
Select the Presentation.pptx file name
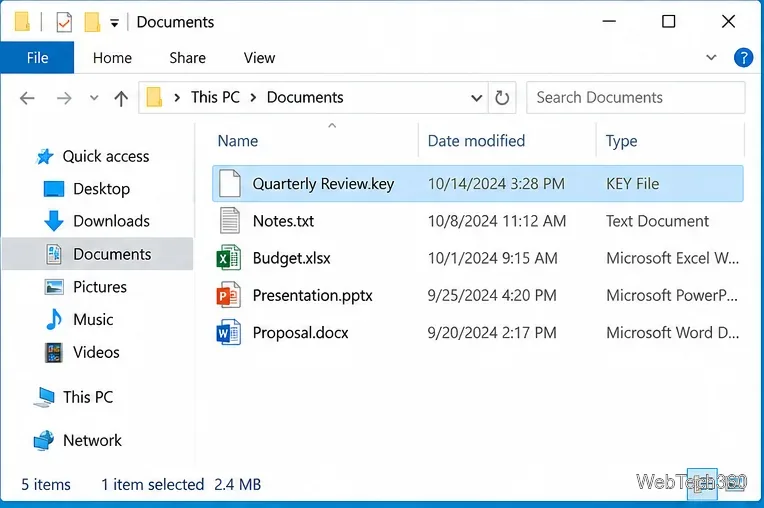(x=312, y=296)
